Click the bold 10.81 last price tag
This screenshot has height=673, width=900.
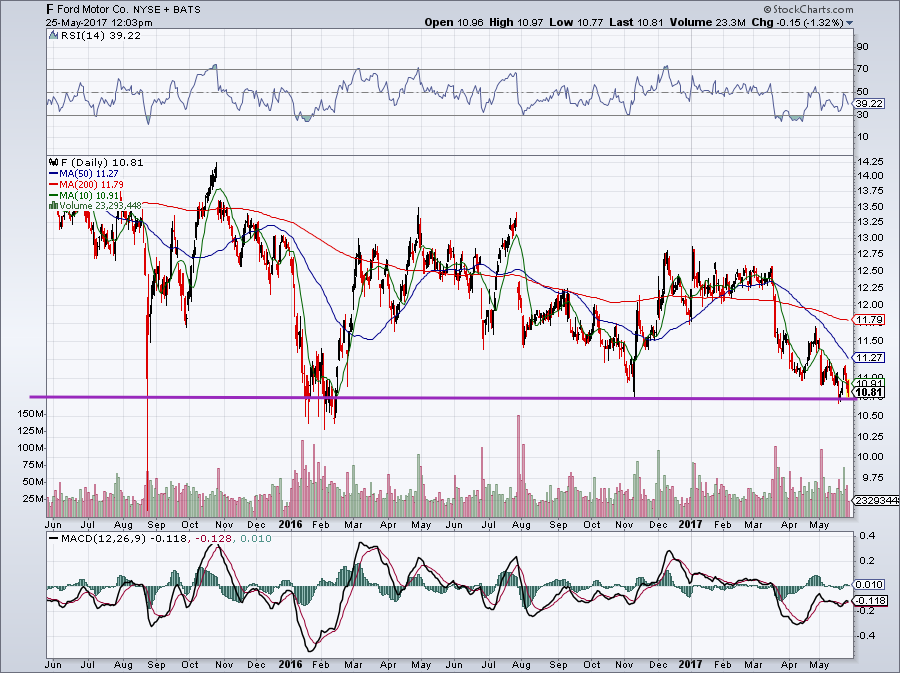869,393
